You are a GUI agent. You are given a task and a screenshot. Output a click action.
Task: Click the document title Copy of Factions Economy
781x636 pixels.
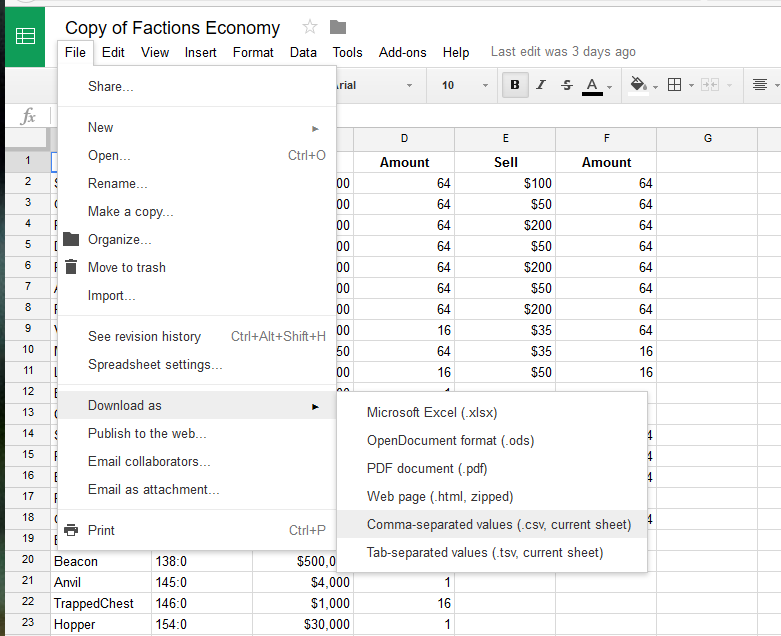pos(172,28)
